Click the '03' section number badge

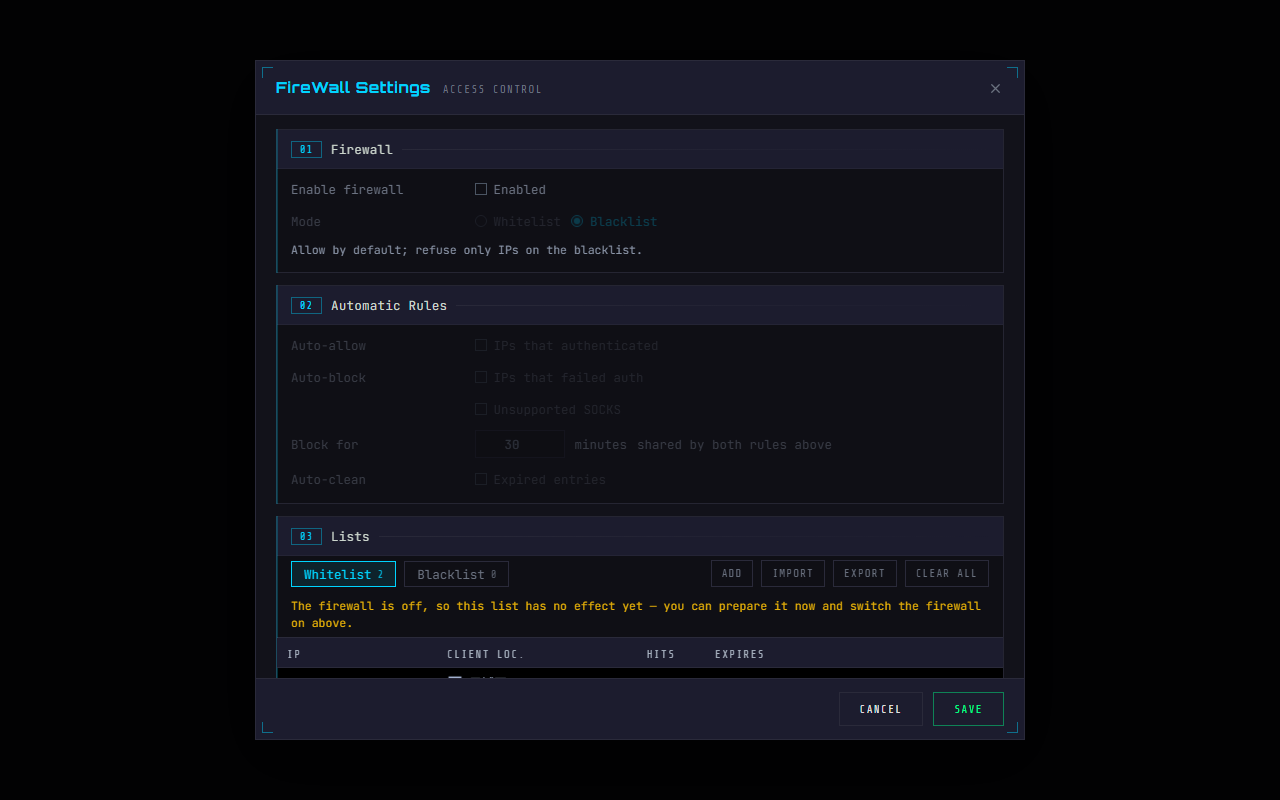306,536
